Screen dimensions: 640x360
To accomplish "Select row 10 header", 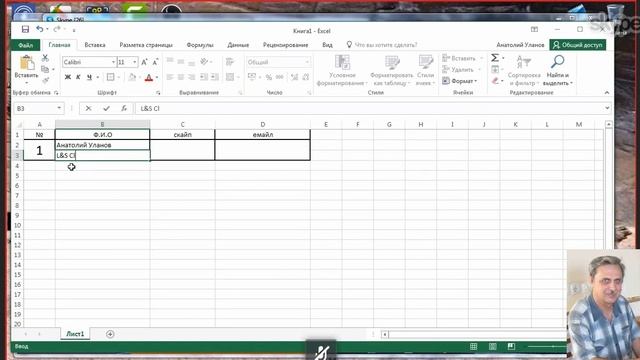I will (17, 225).
